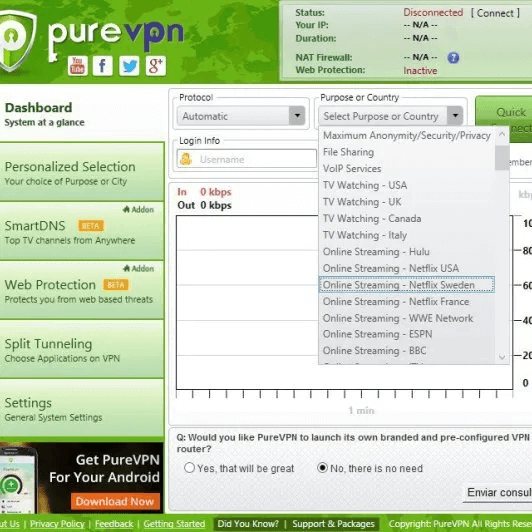The image size is (532, 532).
Task: Open Privacy Policy link
Action: click(57, 524)
